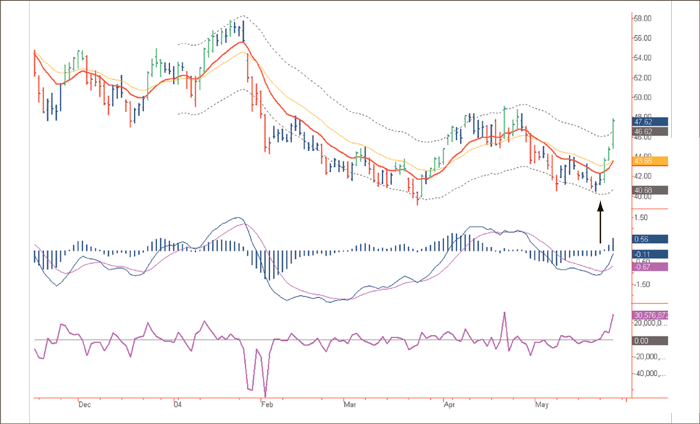The image size is (700, 424).
Task: Select the Apr label on time axis
Action: [x=447, y=405]
